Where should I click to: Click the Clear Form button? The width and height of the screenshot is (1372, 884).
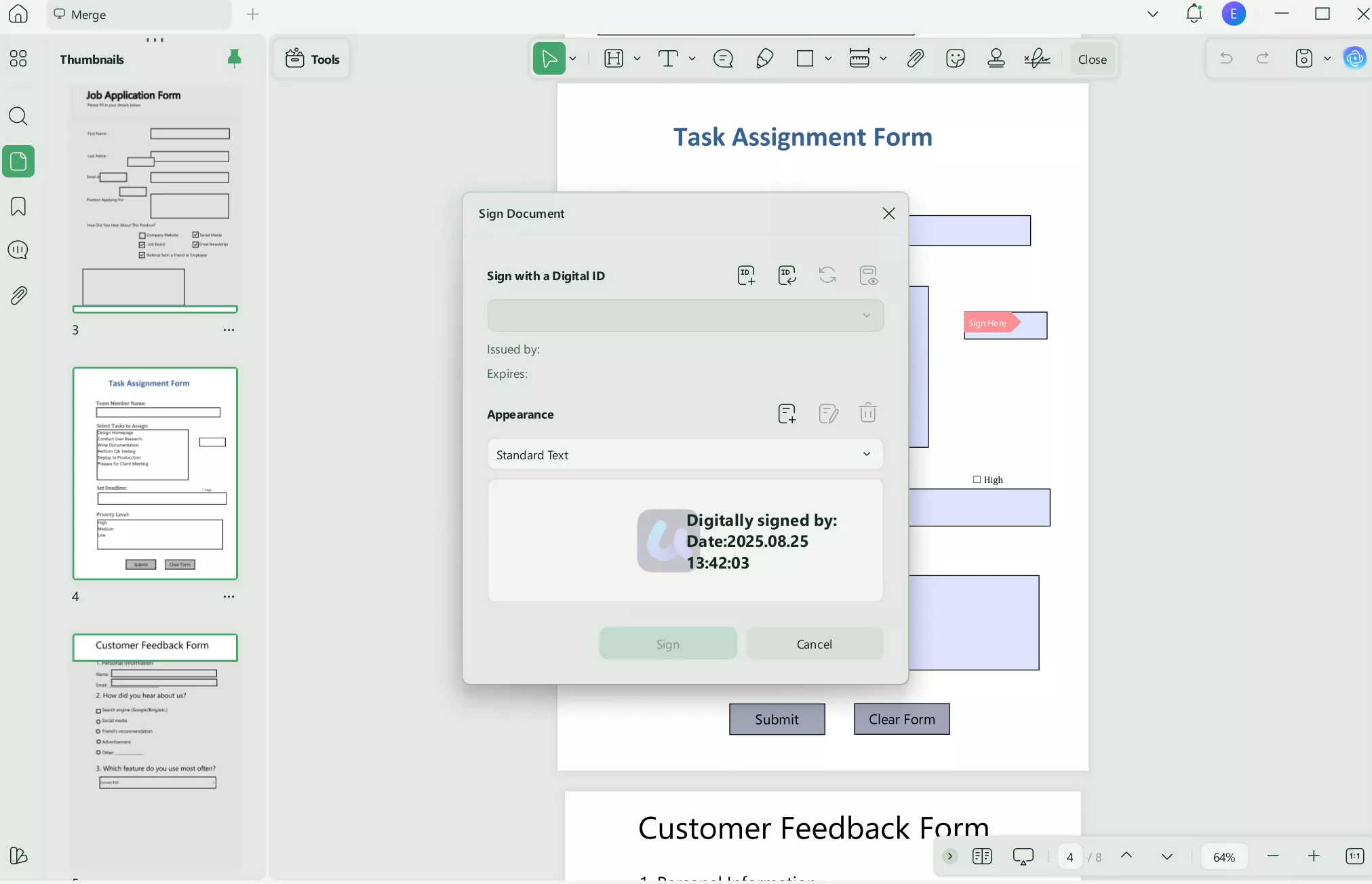point(902,719)
